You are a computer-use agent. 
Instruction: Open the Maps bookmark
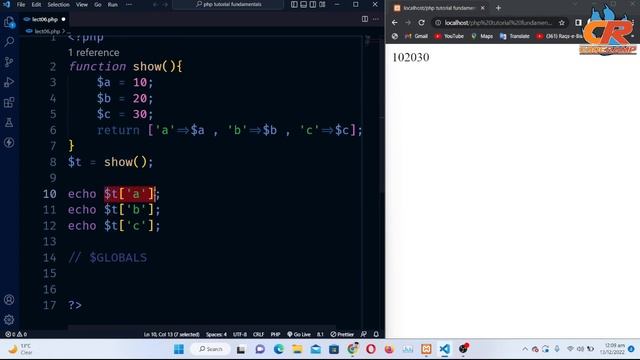click(482, 36)
